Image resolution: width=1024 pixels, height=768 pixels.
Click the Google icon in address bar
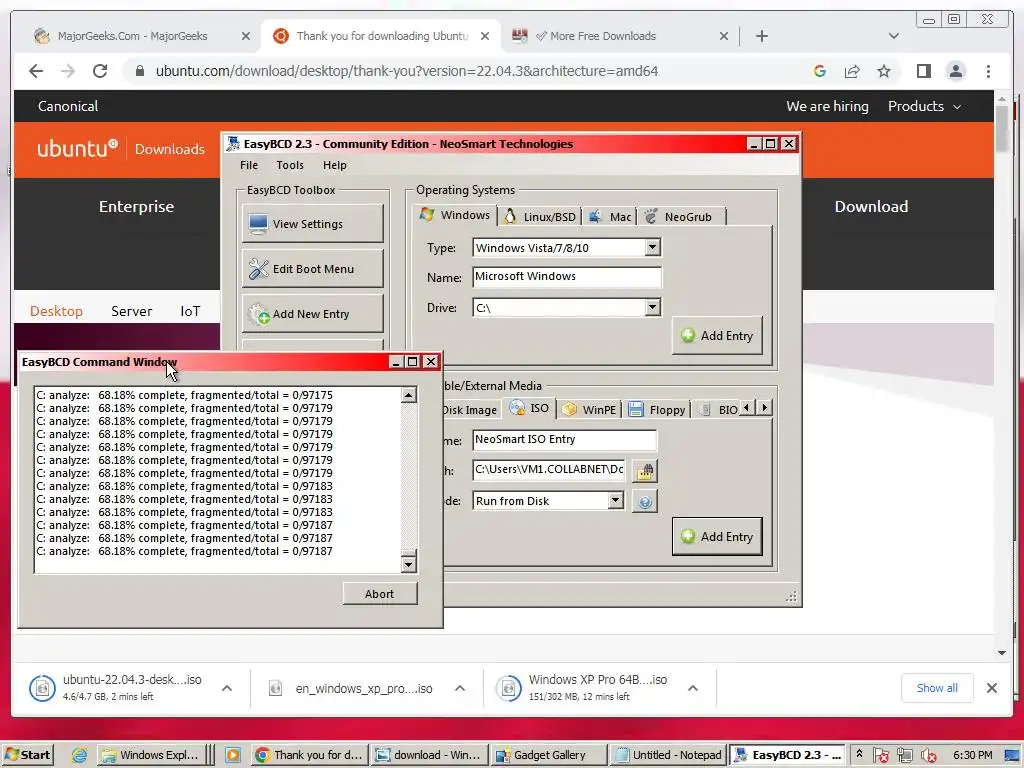(x=820, y=71)
